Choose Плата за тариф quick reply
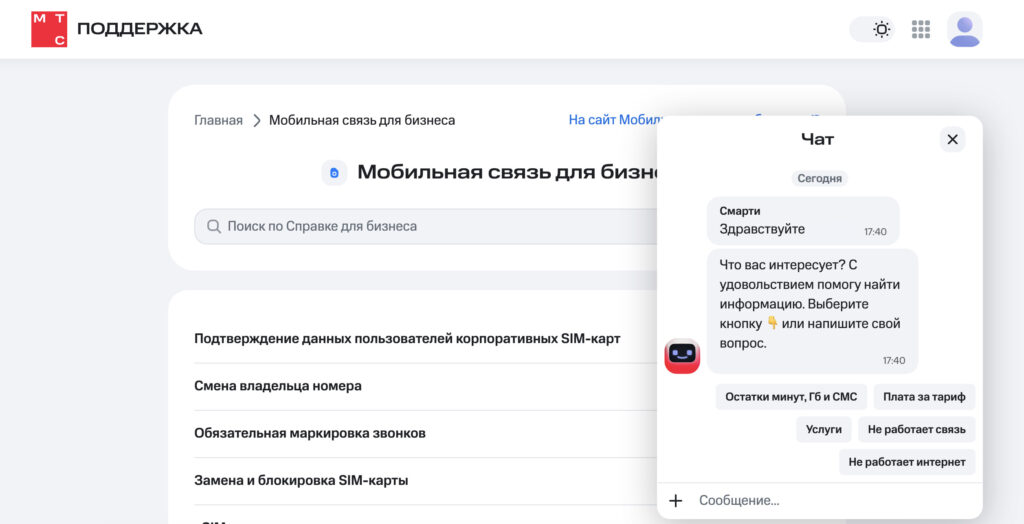Screen dimensions: 1024x524 point(924,397)
